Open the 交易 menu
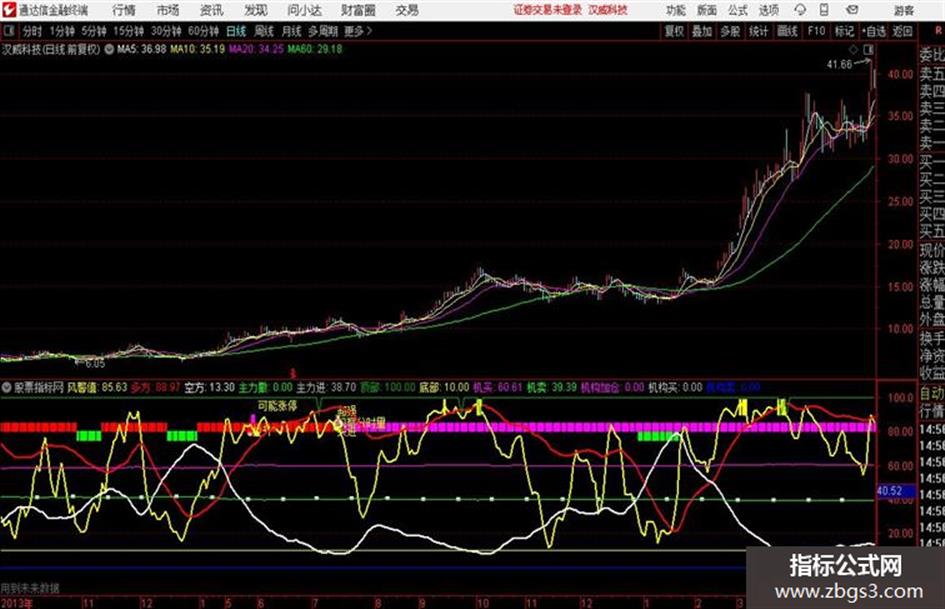 click(x=407, y=10)
